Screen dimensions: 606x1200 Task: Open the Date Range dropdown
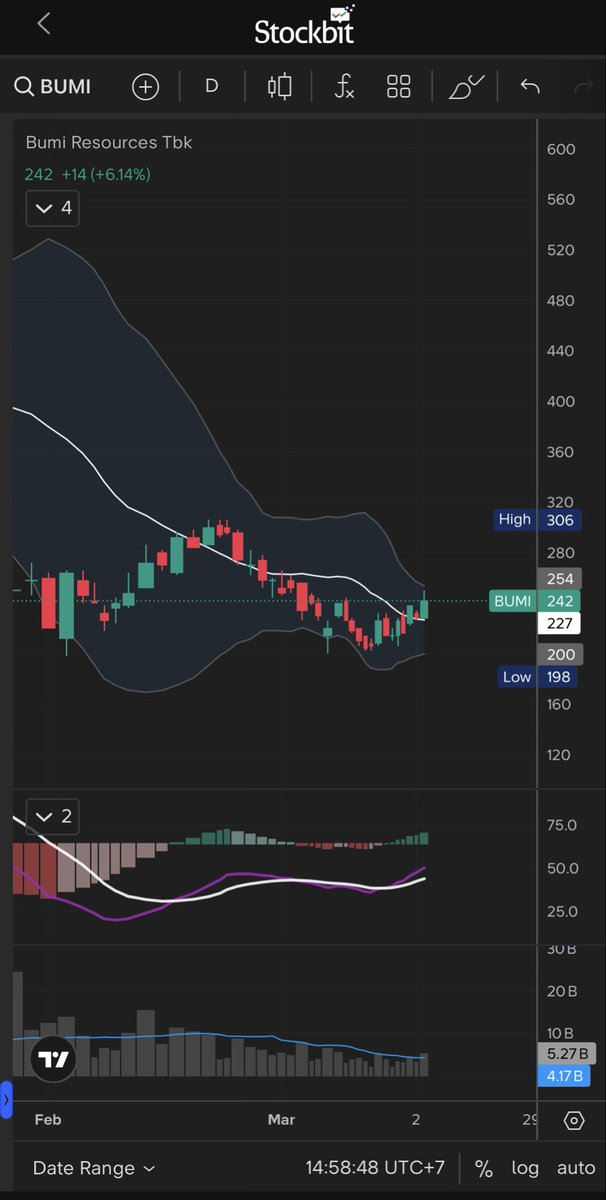[94, 1168]
